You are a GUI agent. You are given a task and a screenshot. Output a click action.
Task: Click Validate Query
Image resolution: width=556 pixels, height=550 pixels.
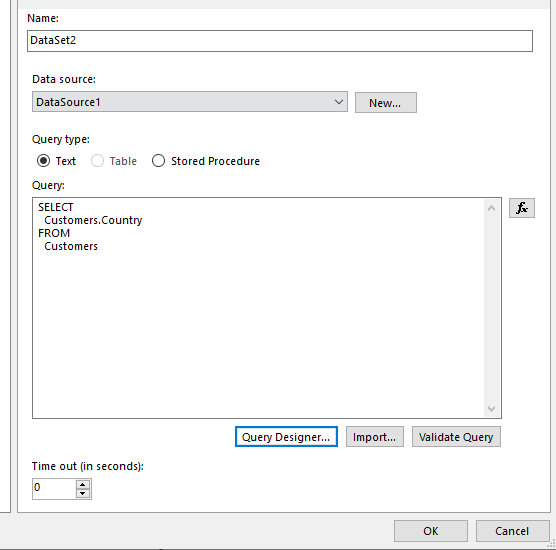click(456, 437)
